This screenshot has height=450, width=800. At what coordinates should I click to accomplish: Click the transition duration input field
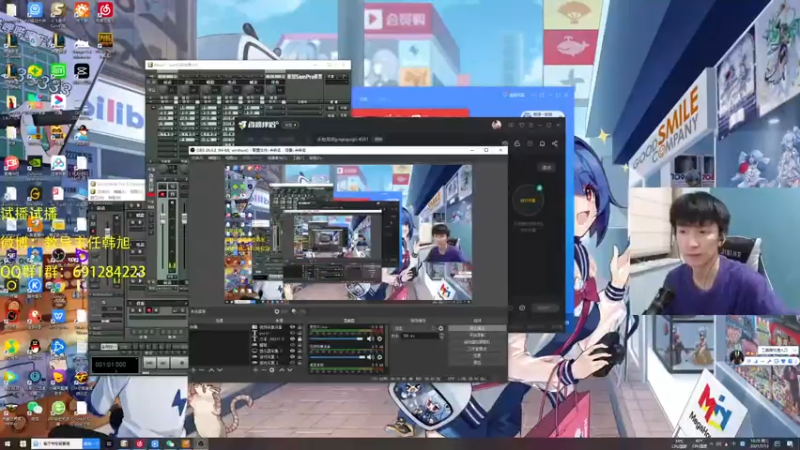(x=419, y=336)
